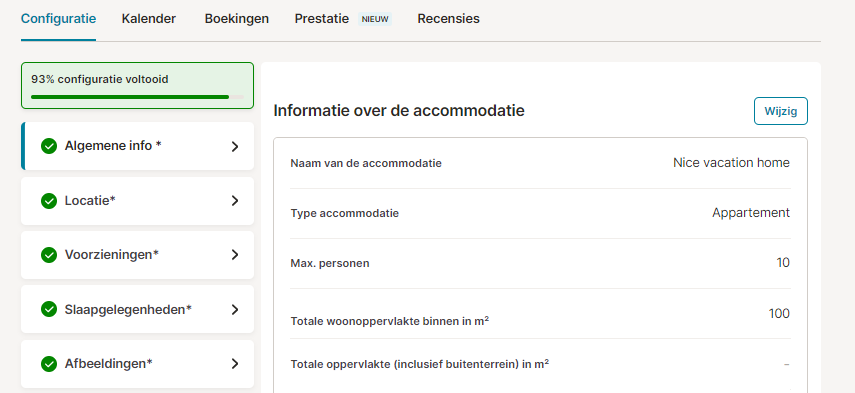The width and height of the screenshot is (855, 393).
Task: Expand Algemene info via its chevron
Action: 235,146
